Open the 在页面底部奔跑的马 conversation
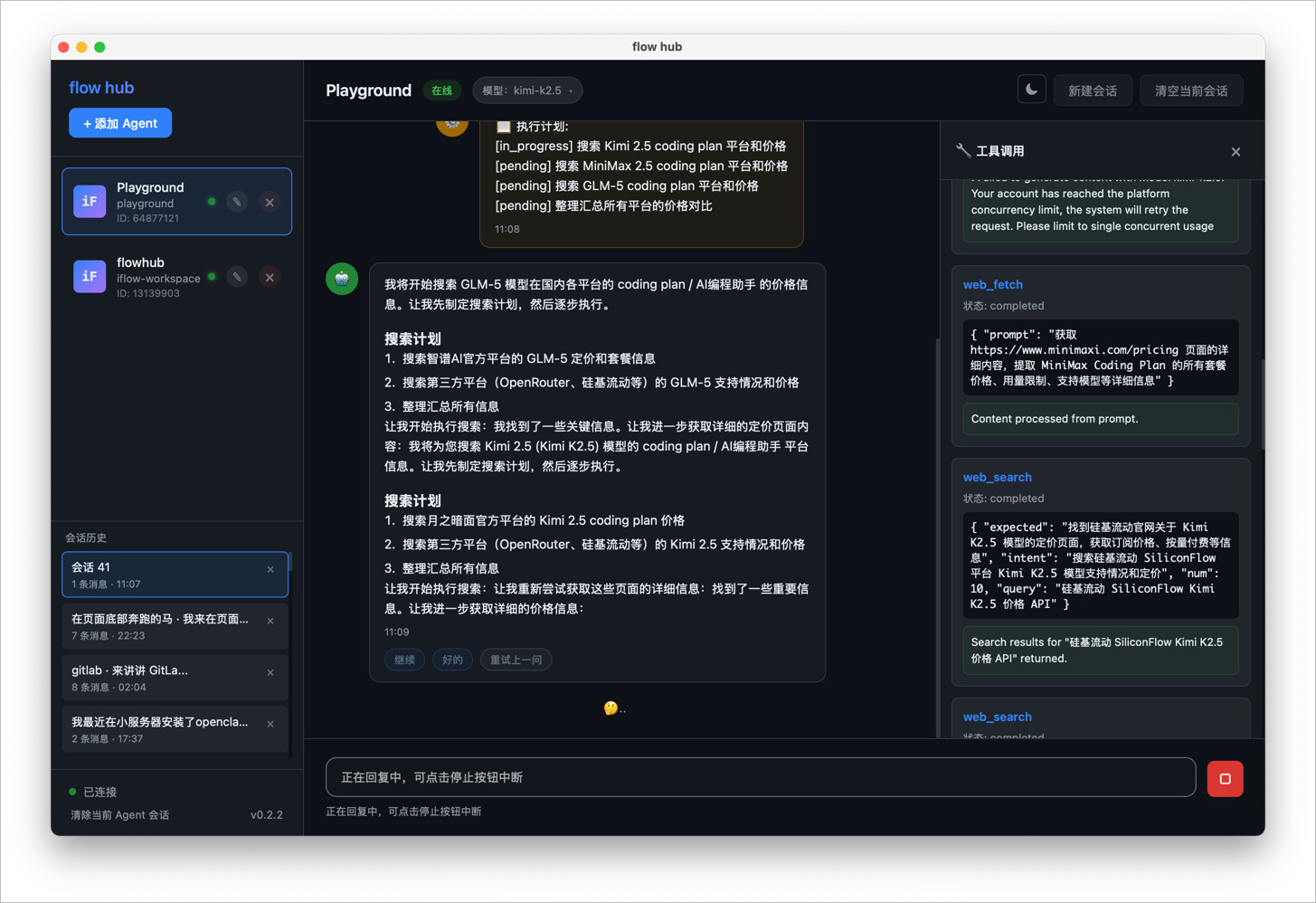 161,626
